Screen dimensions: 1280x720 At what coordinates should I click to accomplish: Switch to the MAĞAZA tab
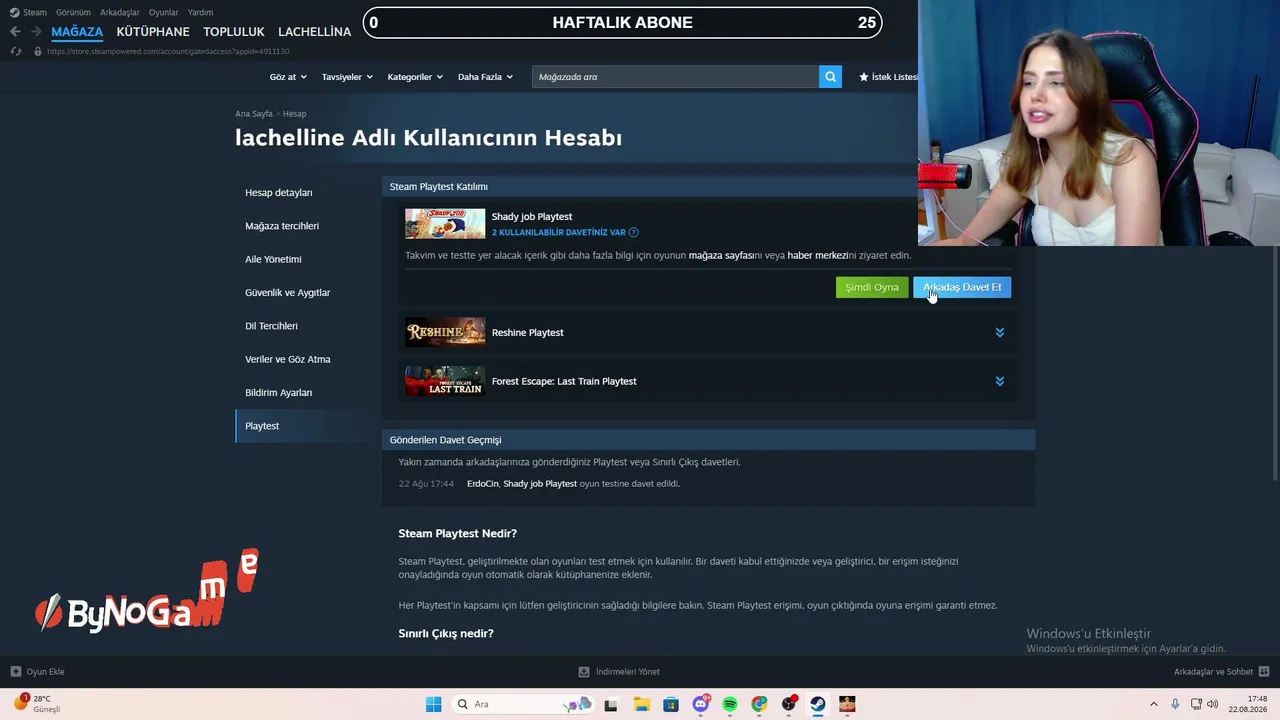pos(77,32)
